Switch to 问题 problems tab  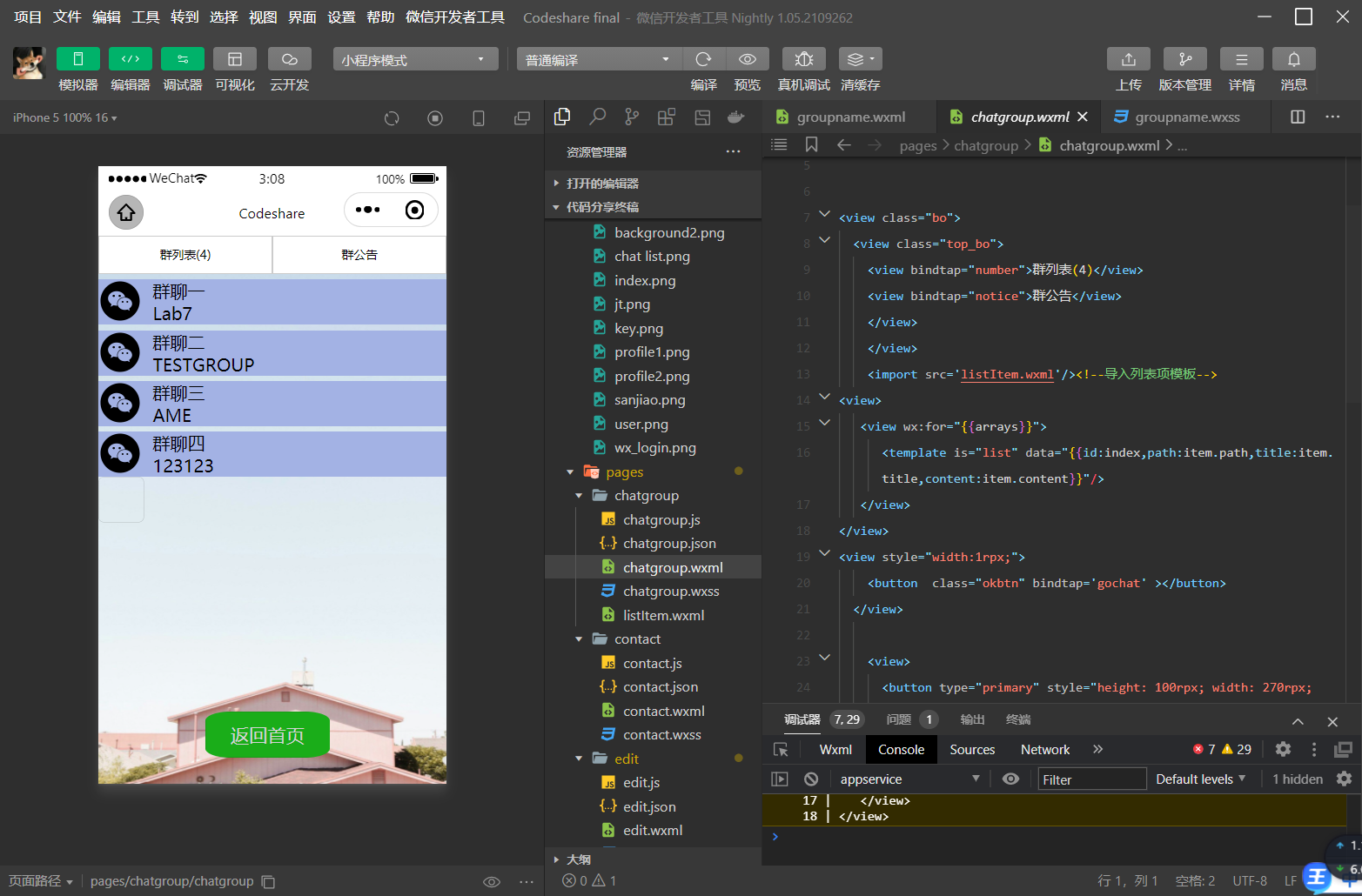pyautogui.click(x=898, y=719)
